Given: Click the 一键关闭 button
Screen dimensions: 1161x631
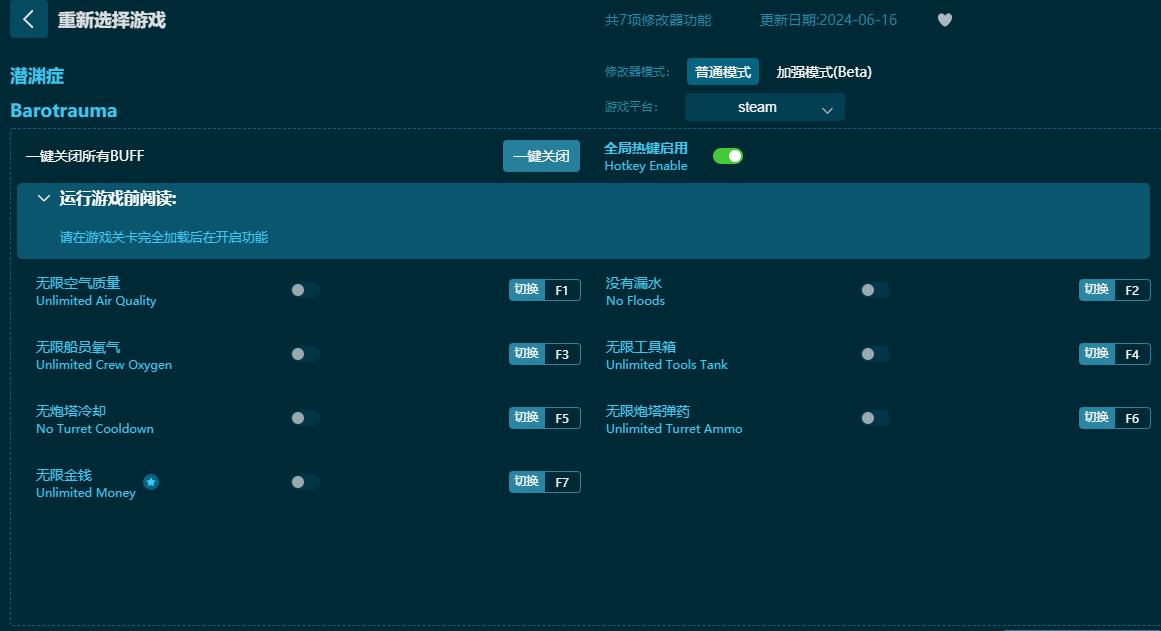Looking at the screenshot, I should [541, 156].
